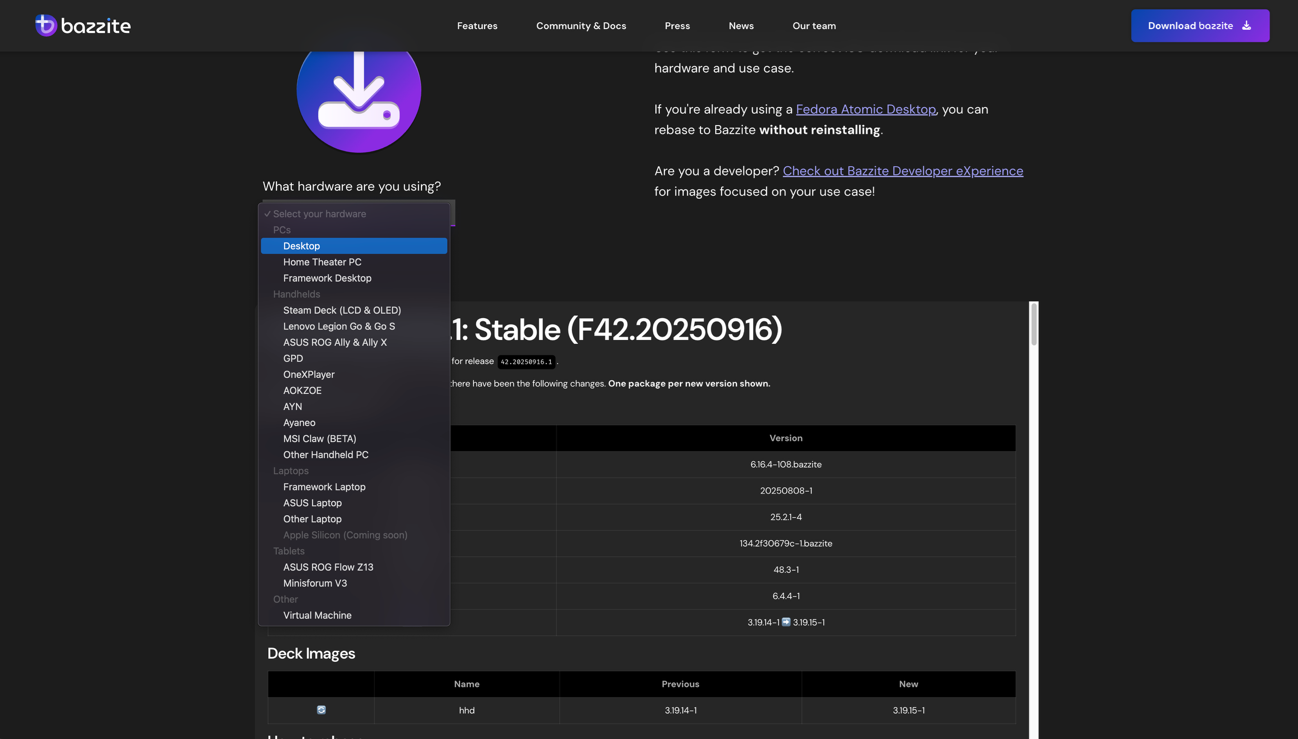Screen dimensions: 1298x739
Task: Click the "What hardware are you using?" label
Action: click(x=352, y=186)
